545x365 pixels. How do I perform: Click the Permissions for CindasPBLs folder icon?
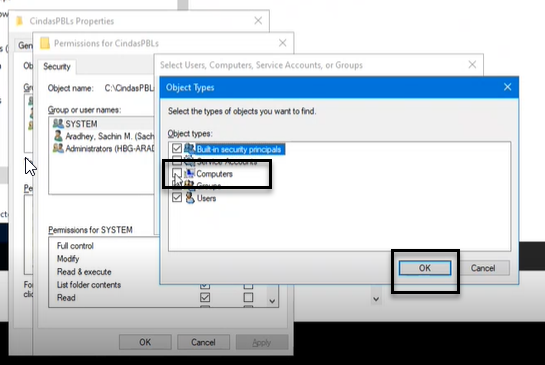coord(45,43)
